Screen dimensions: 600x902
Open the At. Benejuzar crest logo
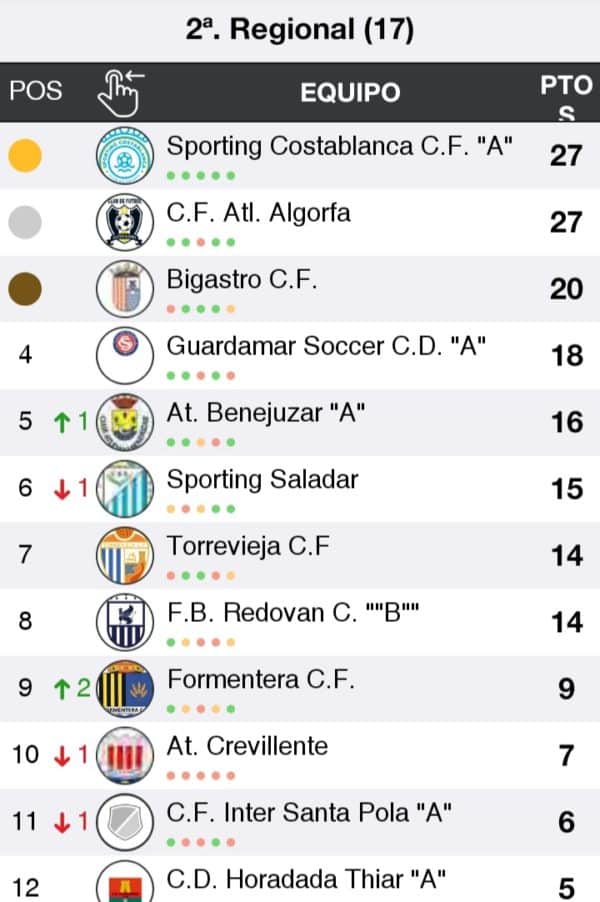pyautogui.click(x=125, y=422)
